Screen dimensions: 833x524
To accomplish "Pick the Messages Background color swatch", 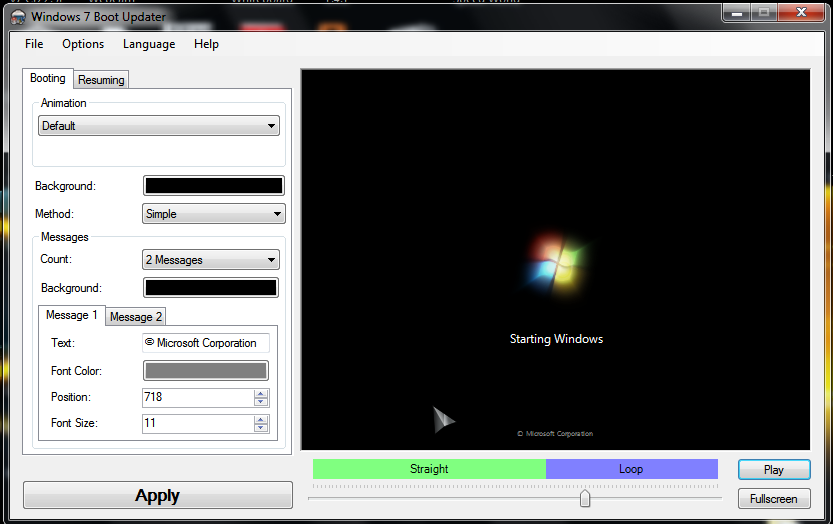I will [x=211, y=288].
